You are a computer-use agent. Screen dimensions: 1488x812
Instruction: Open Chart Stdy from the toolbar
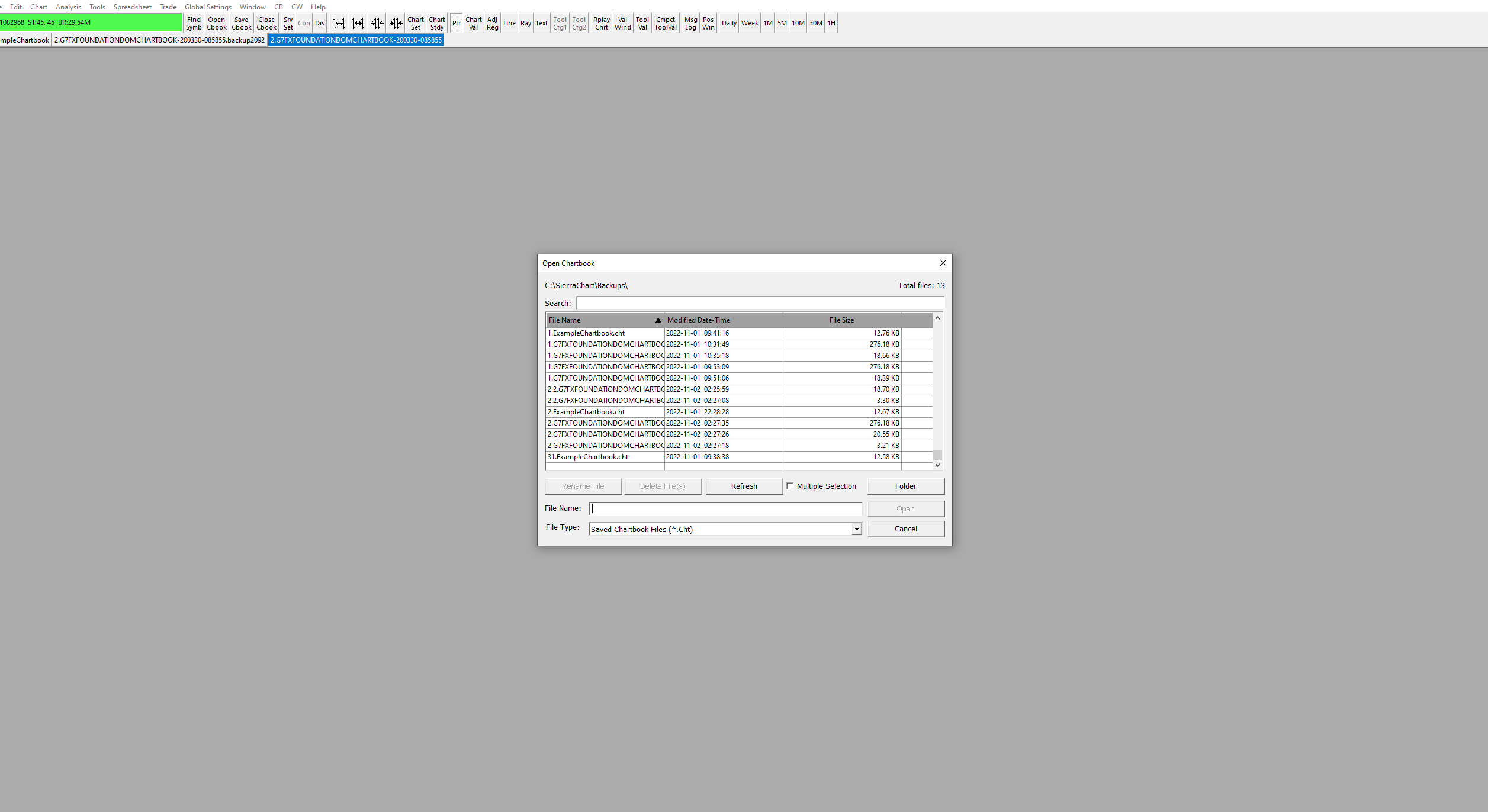(437, 23)
